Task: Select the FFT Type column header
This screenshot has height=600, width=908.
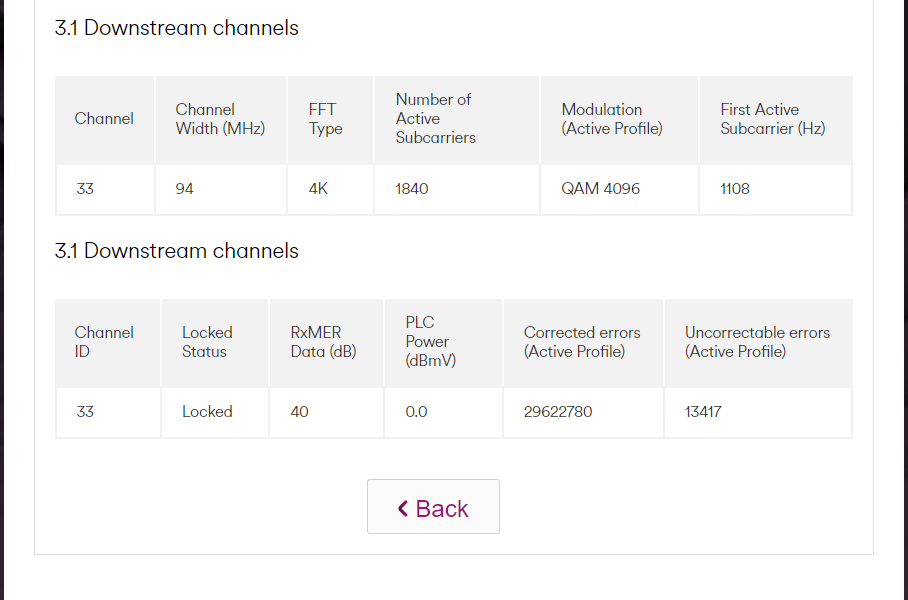Action: (x=326, y=119)
